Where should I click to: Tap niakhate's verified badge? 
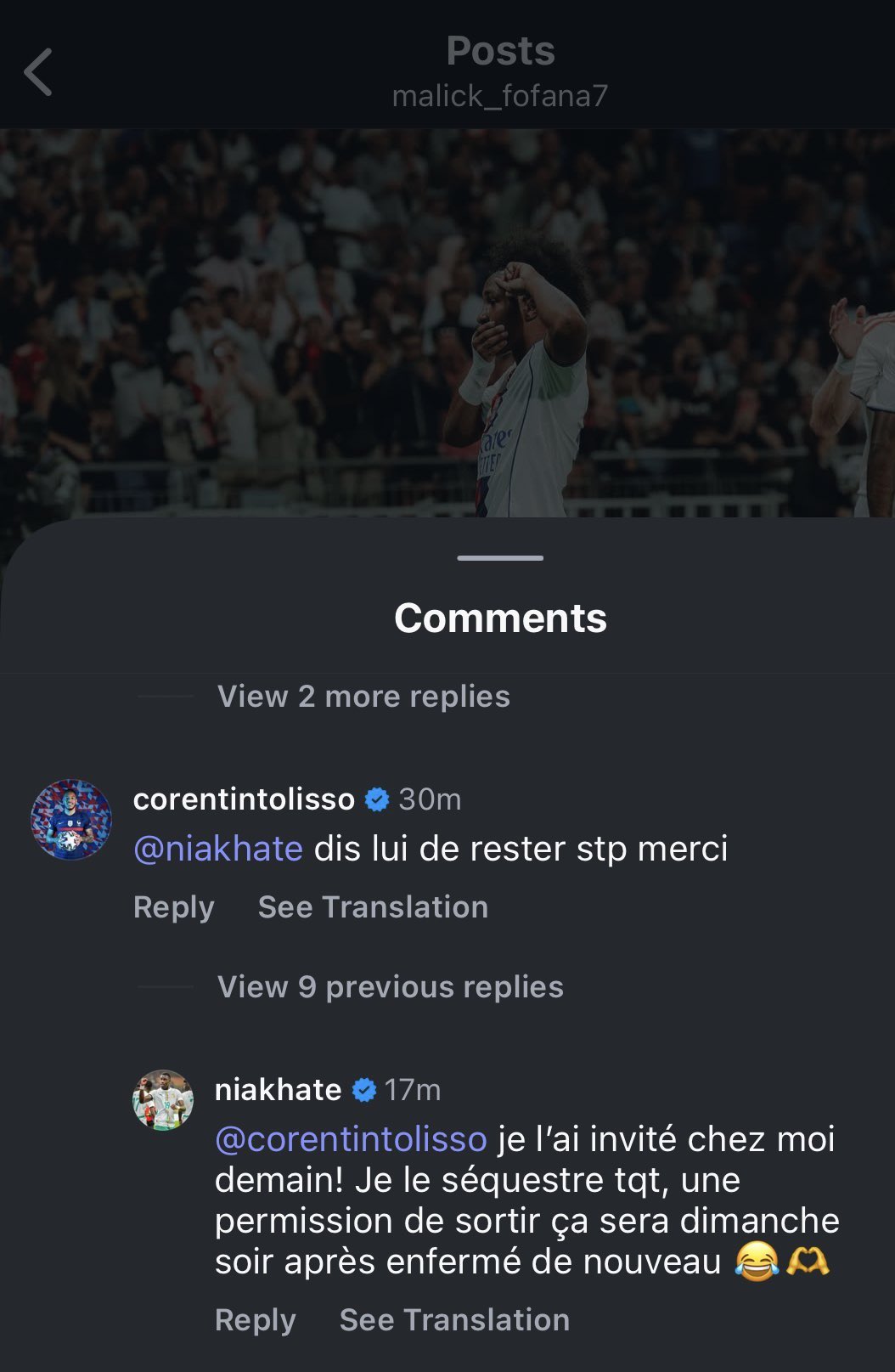tap(364, 1090)
